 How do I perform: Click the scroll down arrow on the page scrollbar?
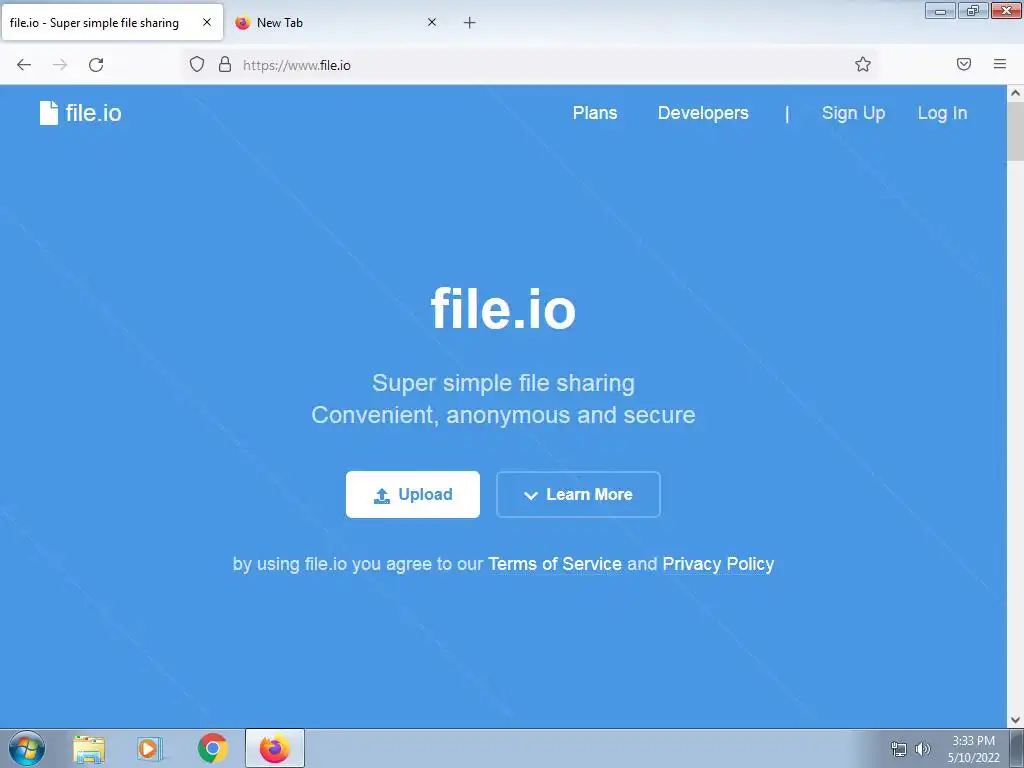(1016, 720)
